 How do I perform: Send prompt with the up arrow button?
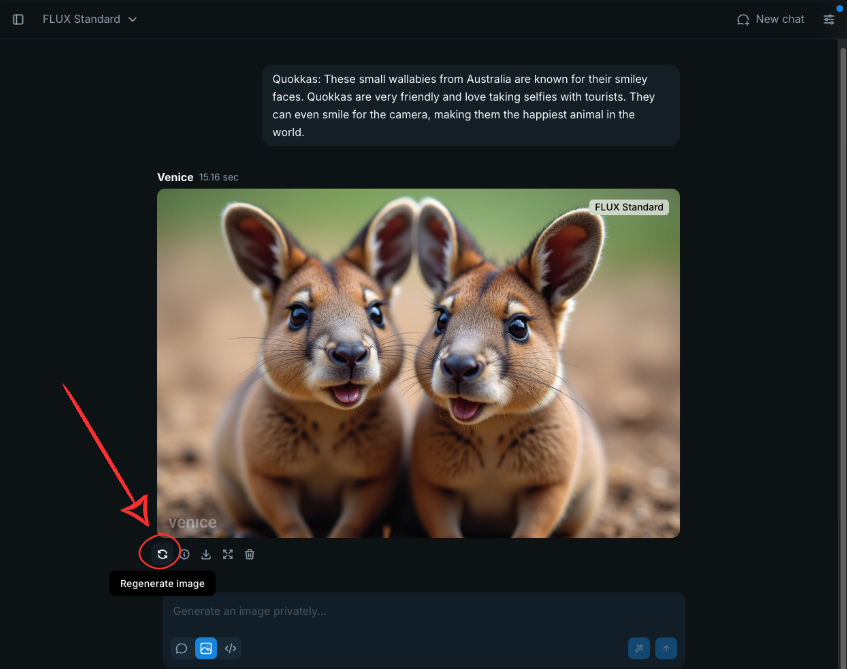pos(666,648)
